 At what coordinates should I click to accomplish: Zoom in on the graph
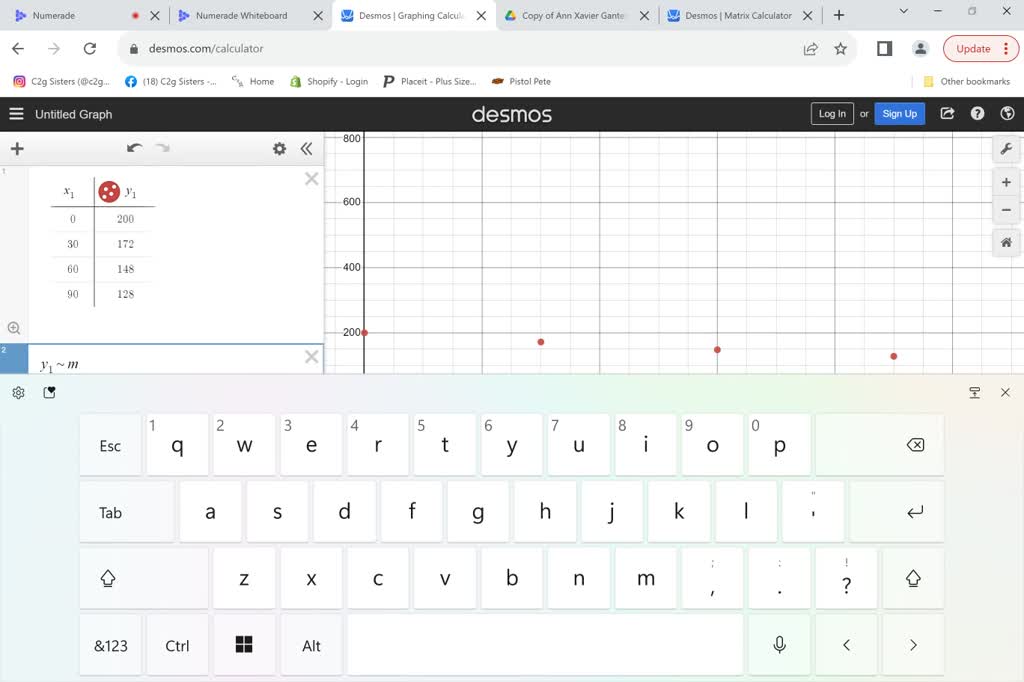click(x=1006, y=183)
